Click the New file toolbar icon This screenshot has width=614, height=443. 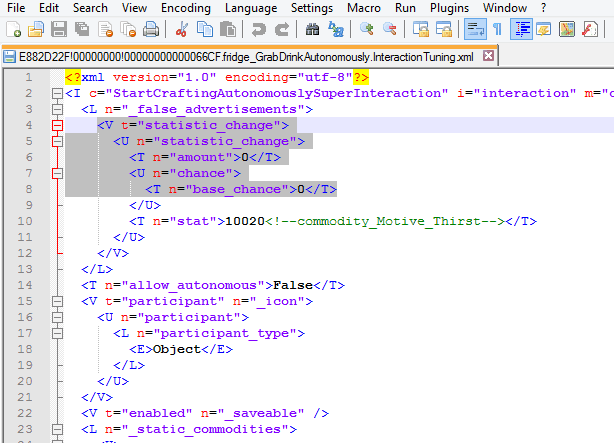coord(12,30)
